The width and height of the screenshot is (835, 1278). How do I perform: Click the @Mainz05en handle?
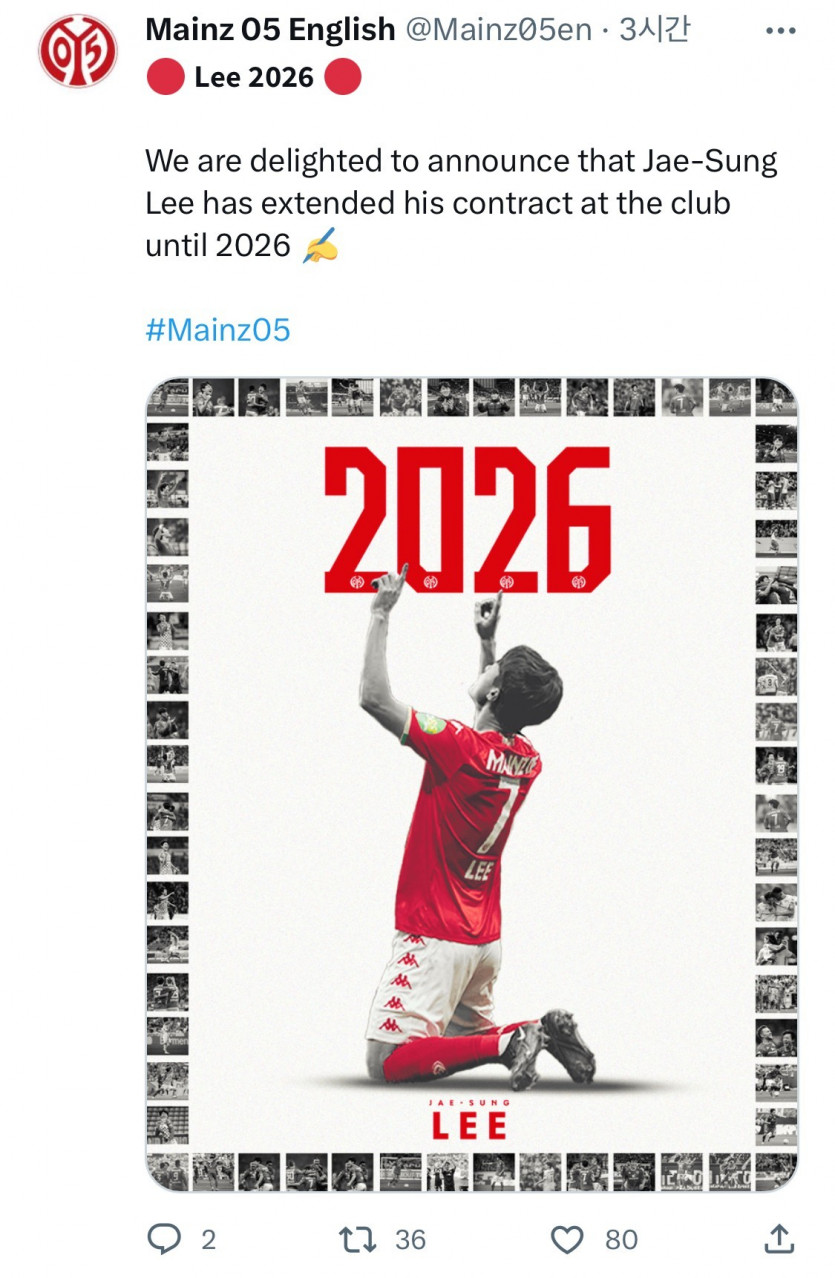[498, 30]
